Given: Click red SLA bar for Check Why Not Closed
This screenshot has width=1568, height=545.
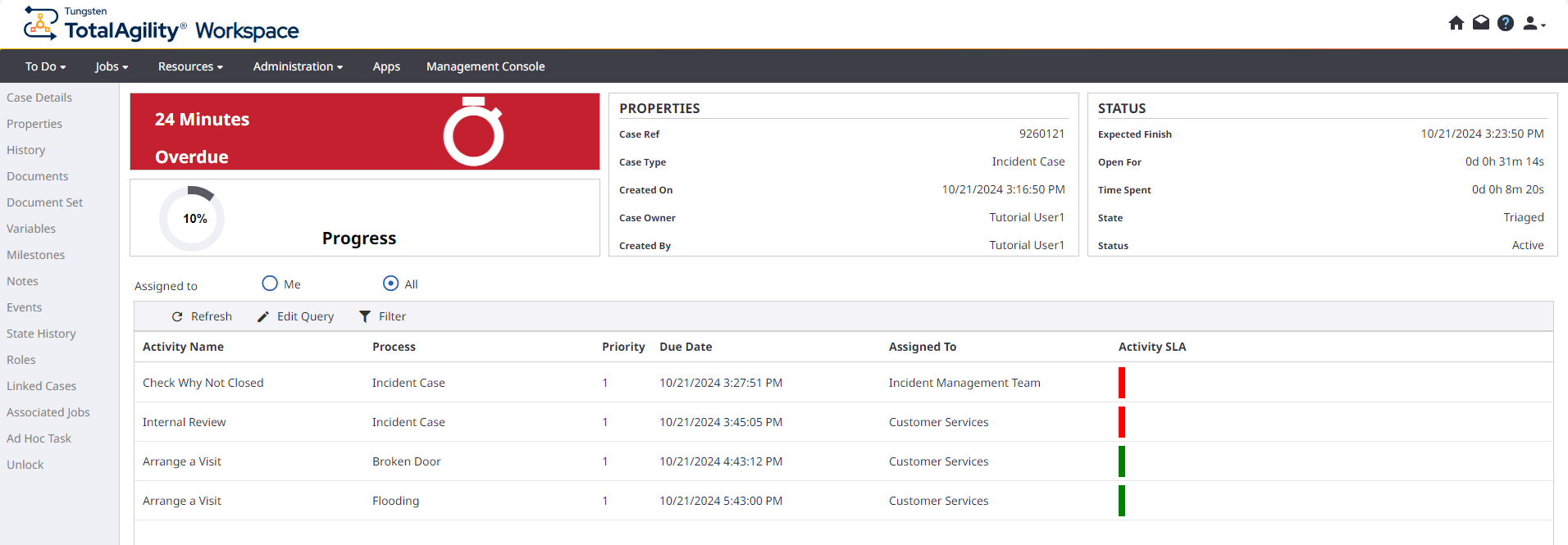Looking at the screenshot, I should click(x=1122, y=383).
